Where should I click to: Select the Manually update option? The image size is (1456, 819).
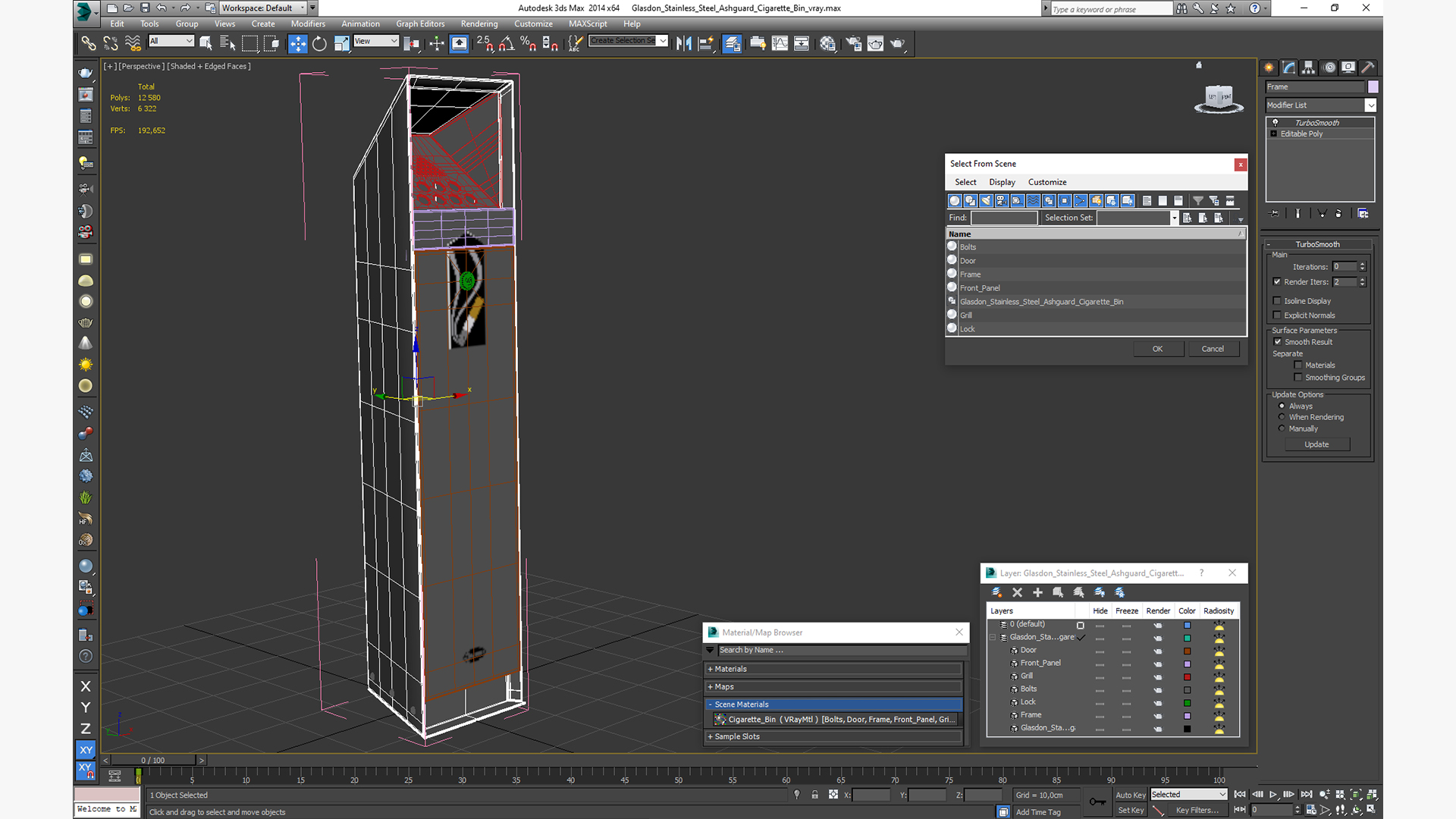coord(1282,428)
